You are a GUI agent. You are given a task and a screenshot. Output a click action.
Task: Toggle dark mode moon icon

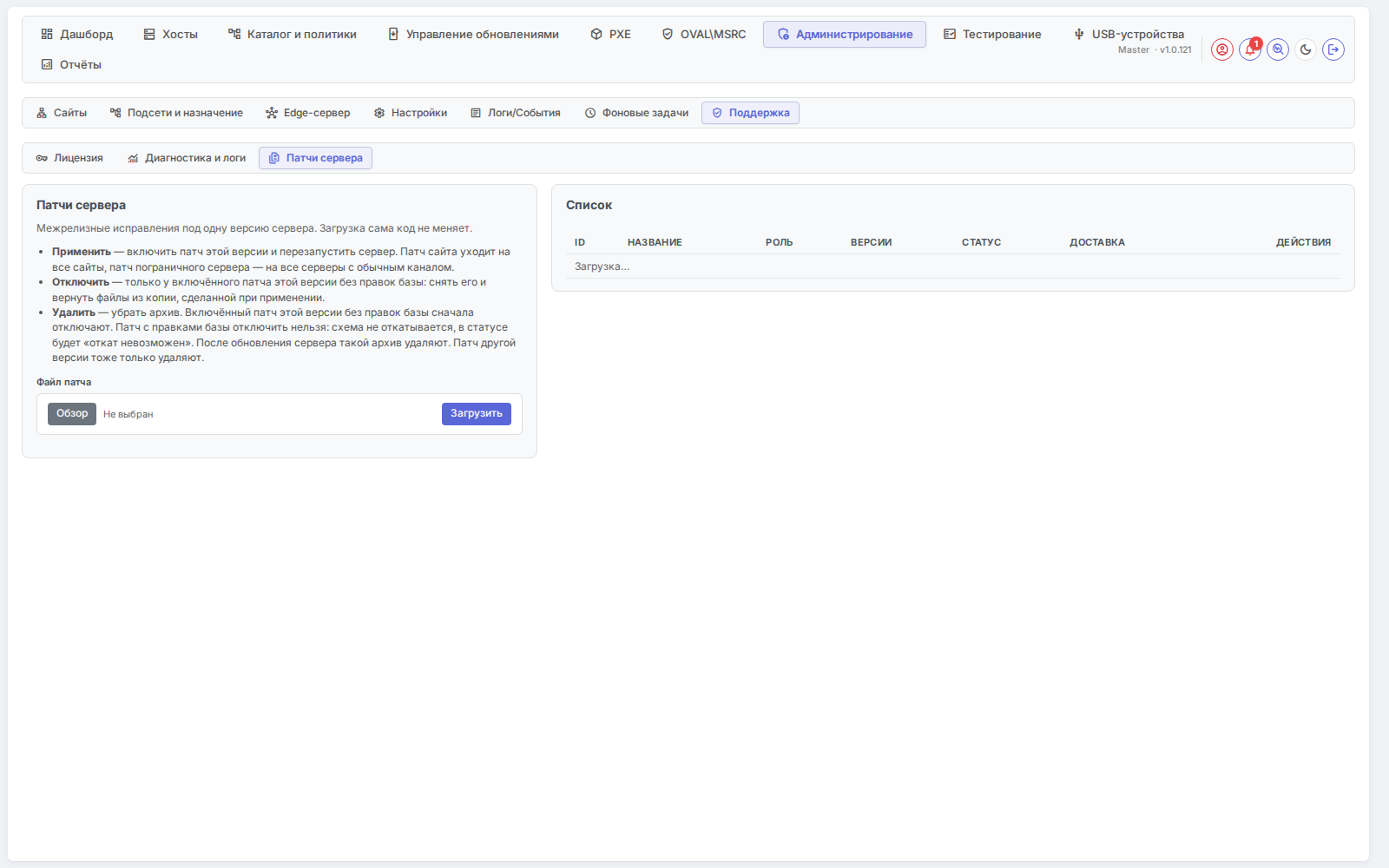1306,49
